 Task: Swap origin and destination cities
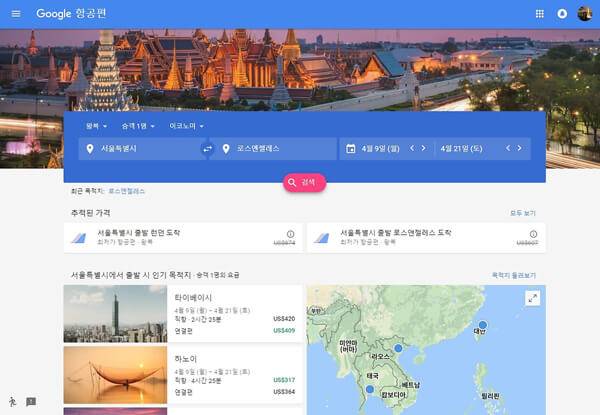pos(207,148)
